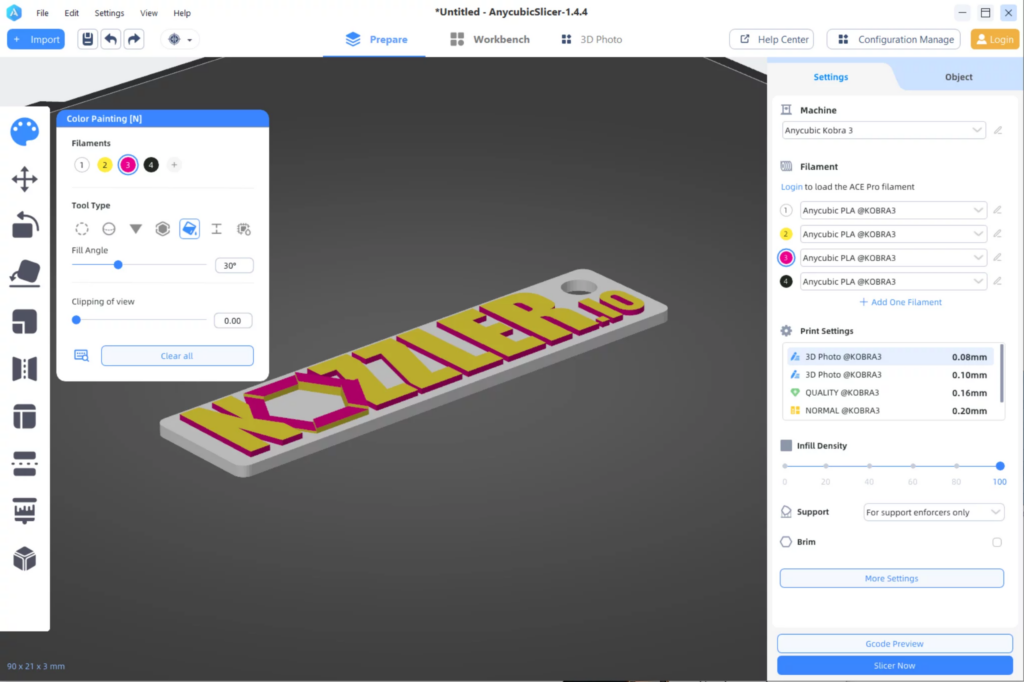Image resolution: width=1024 pixels, height=682 pixels.
Task: Click the Clear all button
Action: tap(177, 356)
